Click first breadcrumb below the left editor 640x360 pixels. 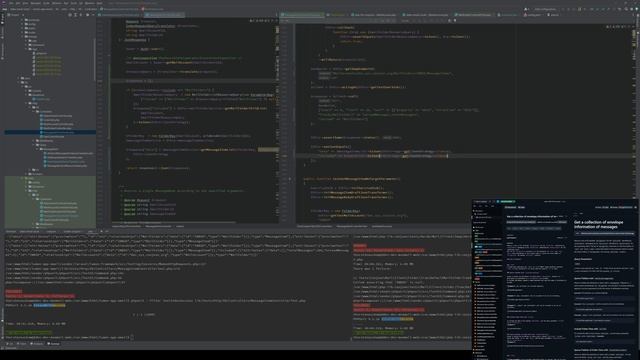click(x=126, y=226)
